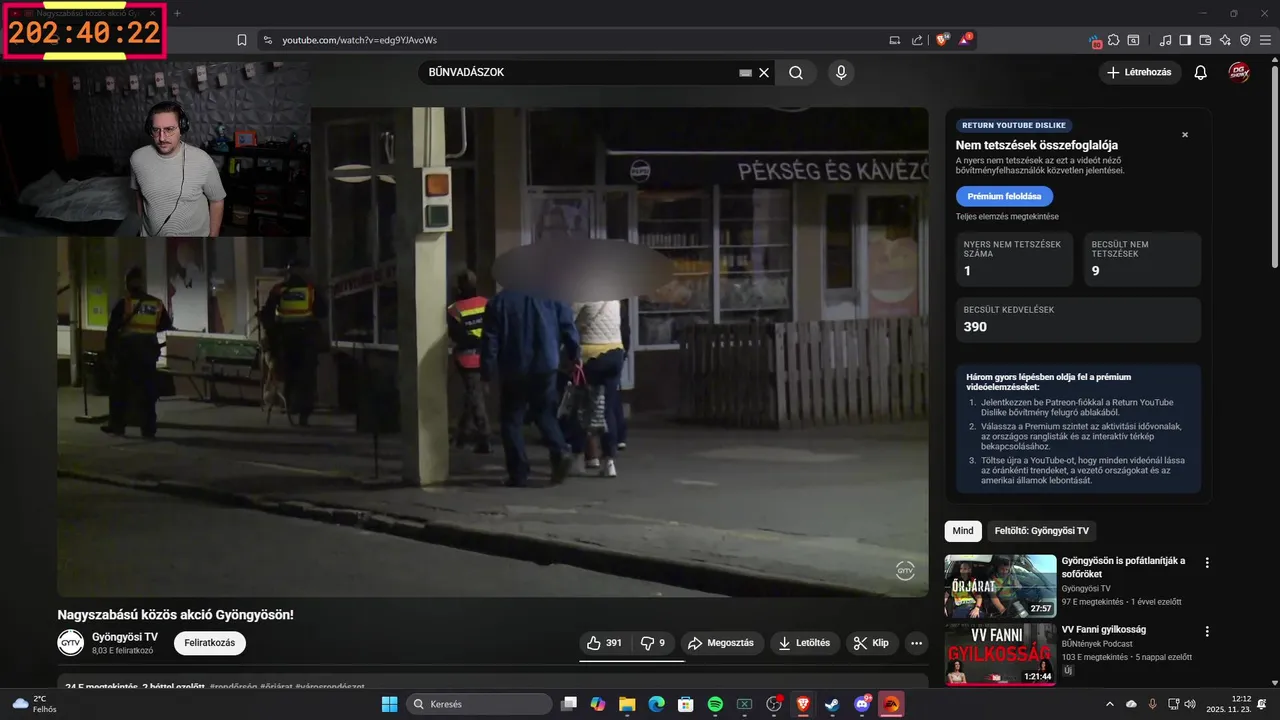Click the video player to pause
1280x720 pixels.
coord(492,352)
